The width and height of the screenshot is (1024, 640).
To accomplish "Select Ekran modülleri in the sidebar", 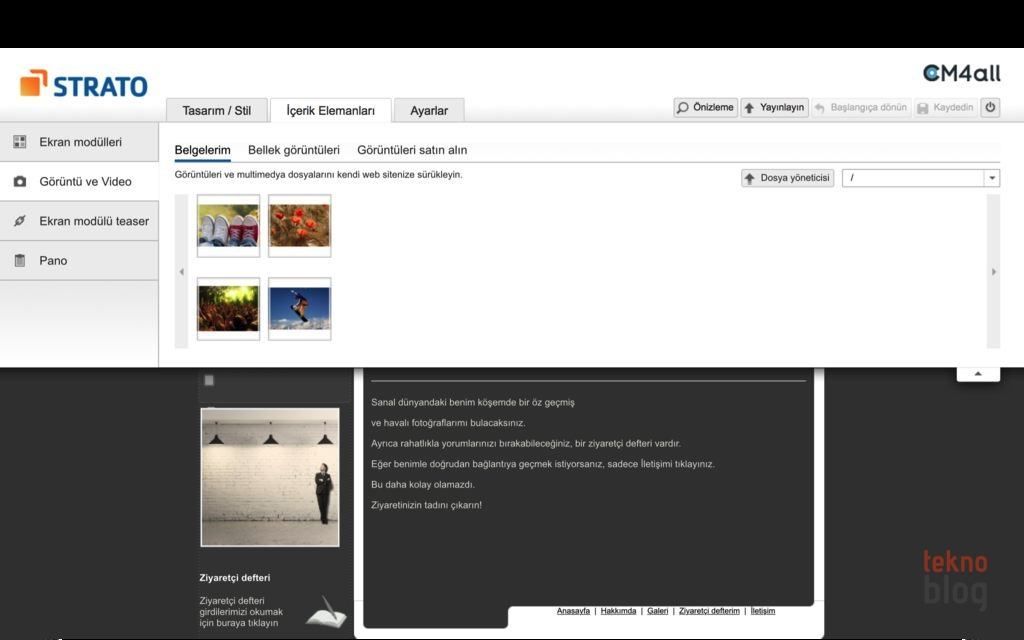I will click(80, 142).
